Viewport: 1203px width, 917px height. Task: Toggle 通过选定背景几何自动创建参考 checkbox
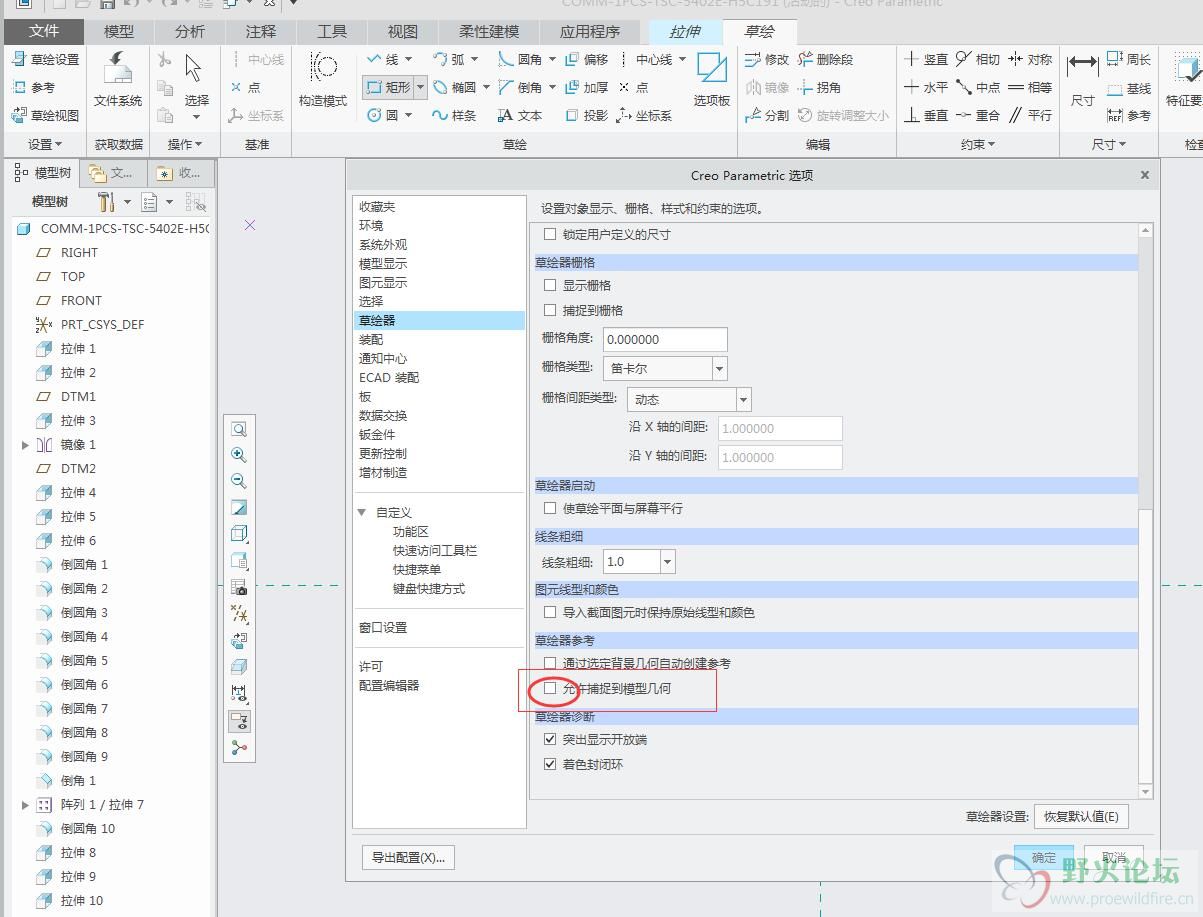pyautogui.click(x=549, y=663)
